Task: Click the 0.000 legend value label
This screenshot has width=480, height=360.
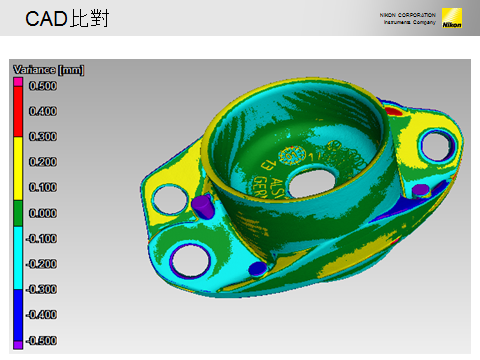Action: pos(43,213)
